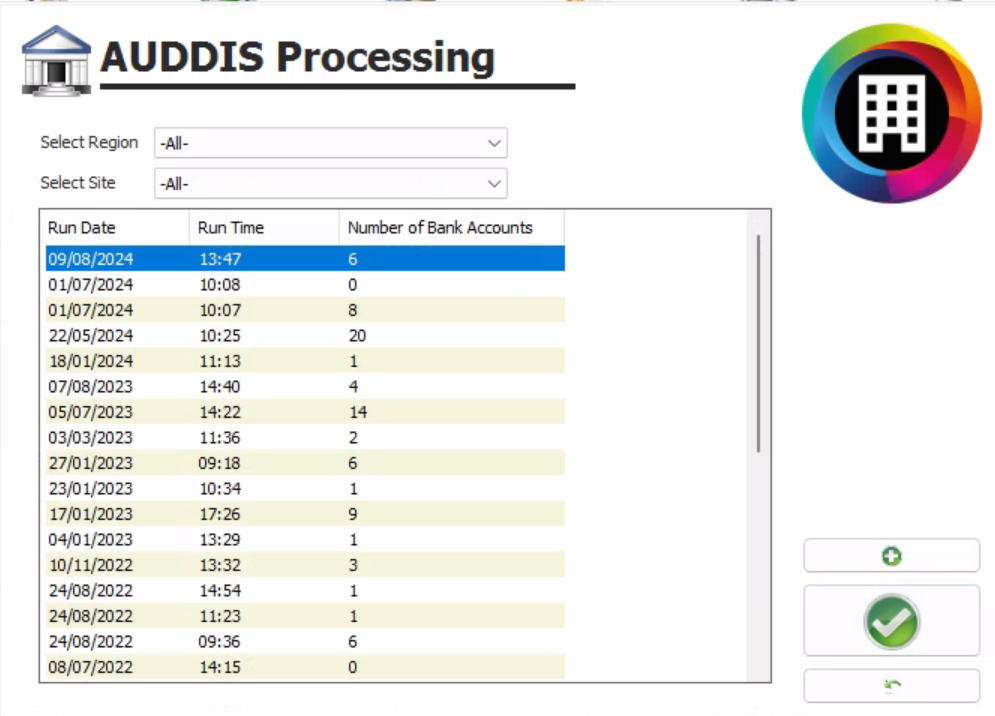The image size is (995, 716).
Task: Click run time 14:40 cell
Action: coord(220,387)
